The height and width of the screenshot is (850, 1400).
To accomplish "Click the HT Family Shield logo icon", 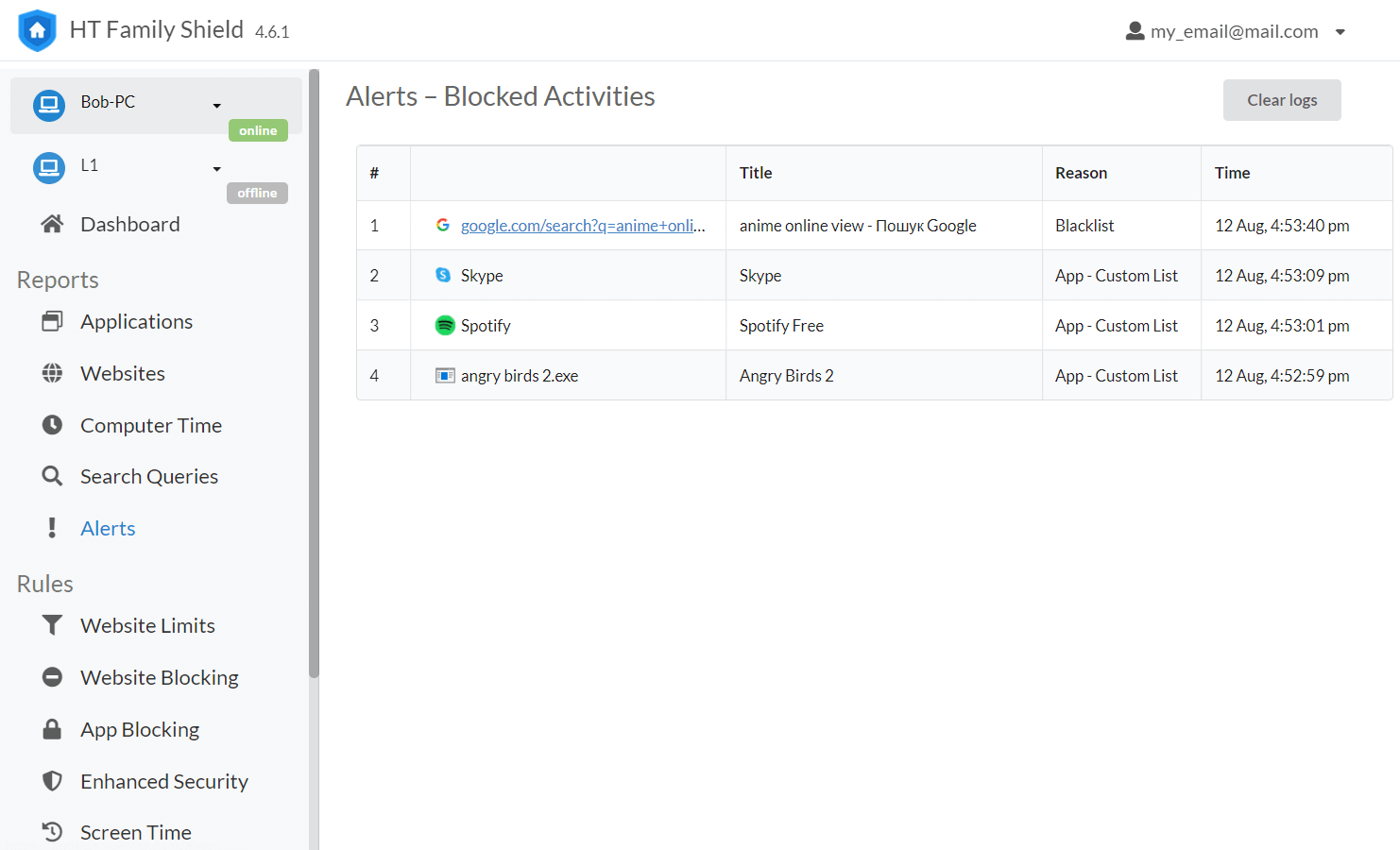I will click(37, 30).
